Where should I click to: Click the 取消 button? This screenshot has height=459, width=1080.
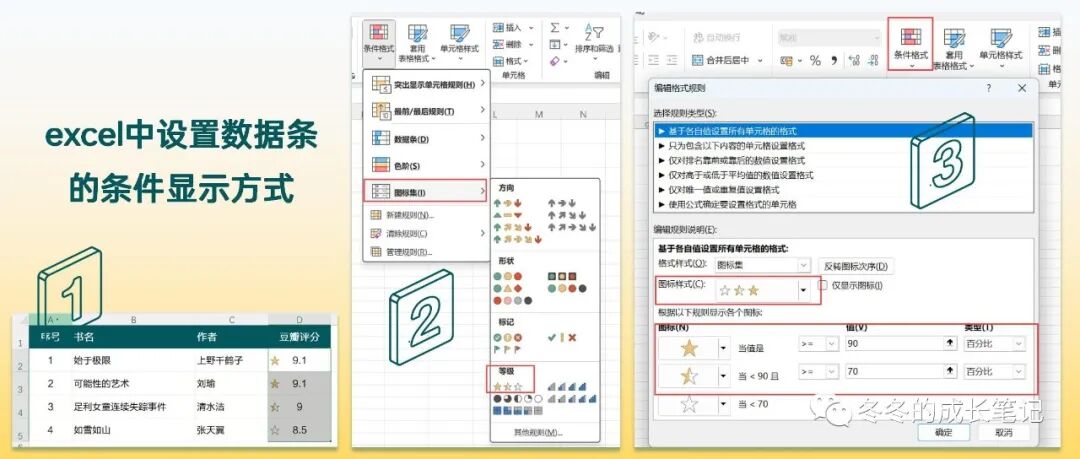pos(1004,432)
